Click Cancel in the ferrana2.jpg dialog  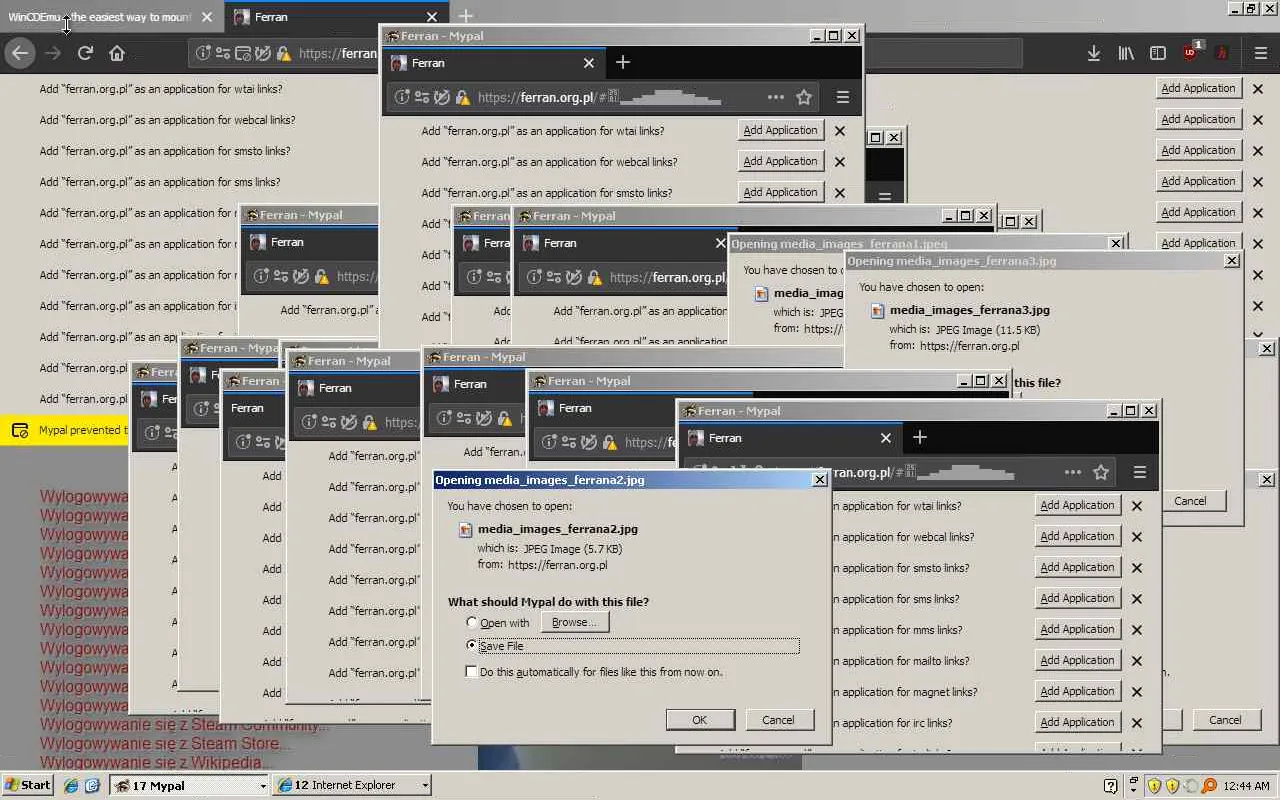click(x=778, y=720)
